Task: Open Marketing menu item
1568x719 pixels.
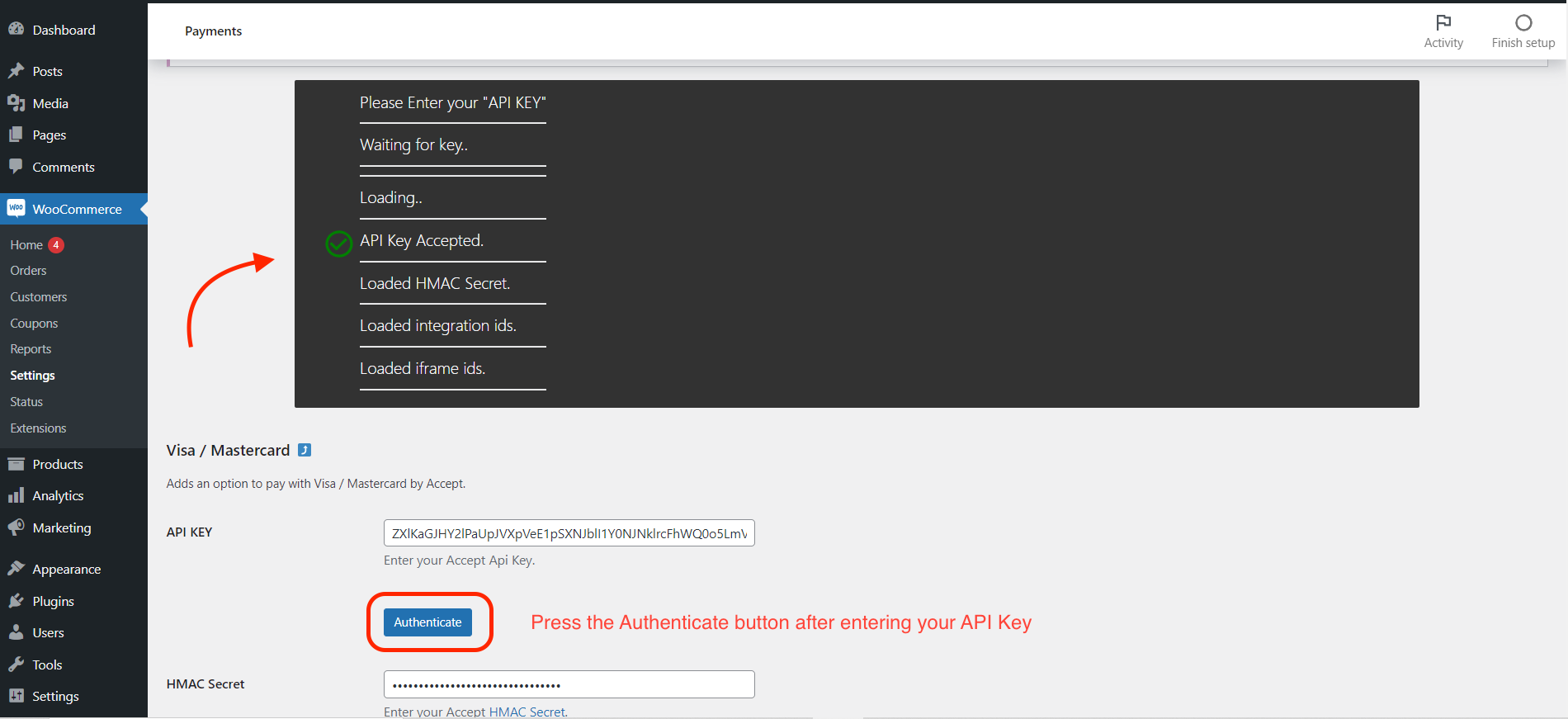Action: pyautogui.click(x=62, y=528)
